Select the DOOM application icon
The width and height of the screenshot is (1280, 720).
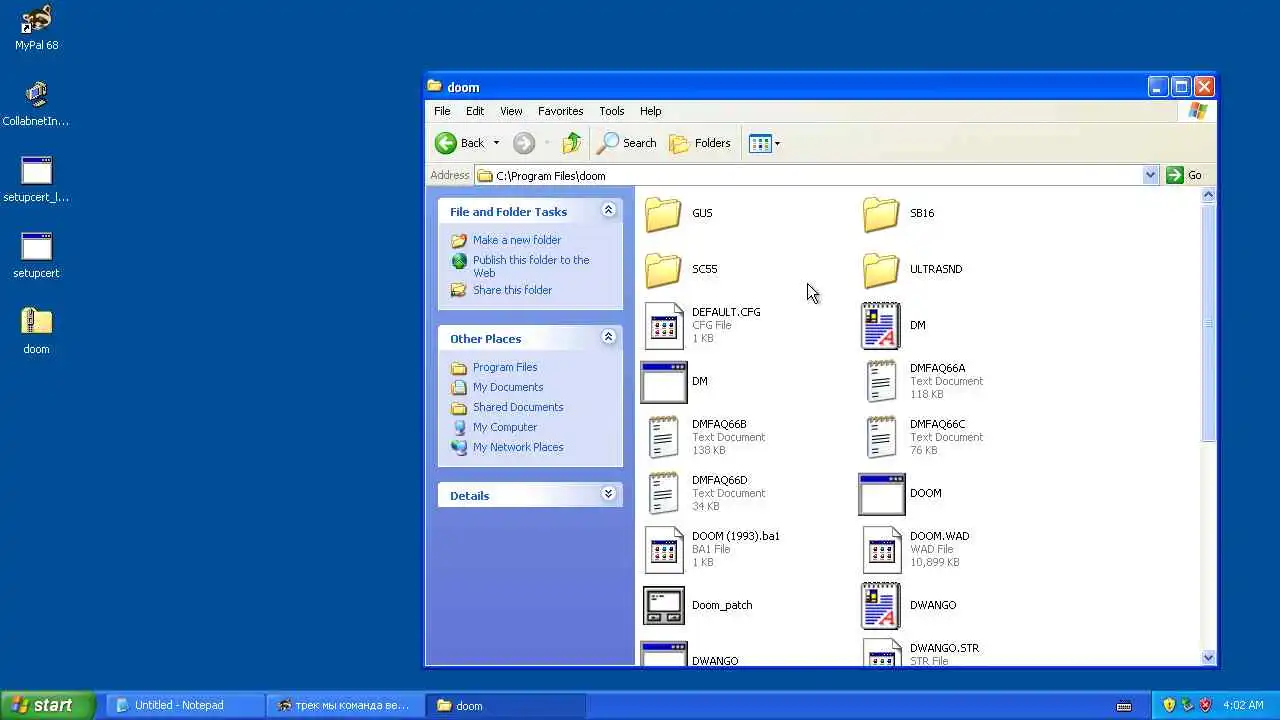[x=882, y=493]
